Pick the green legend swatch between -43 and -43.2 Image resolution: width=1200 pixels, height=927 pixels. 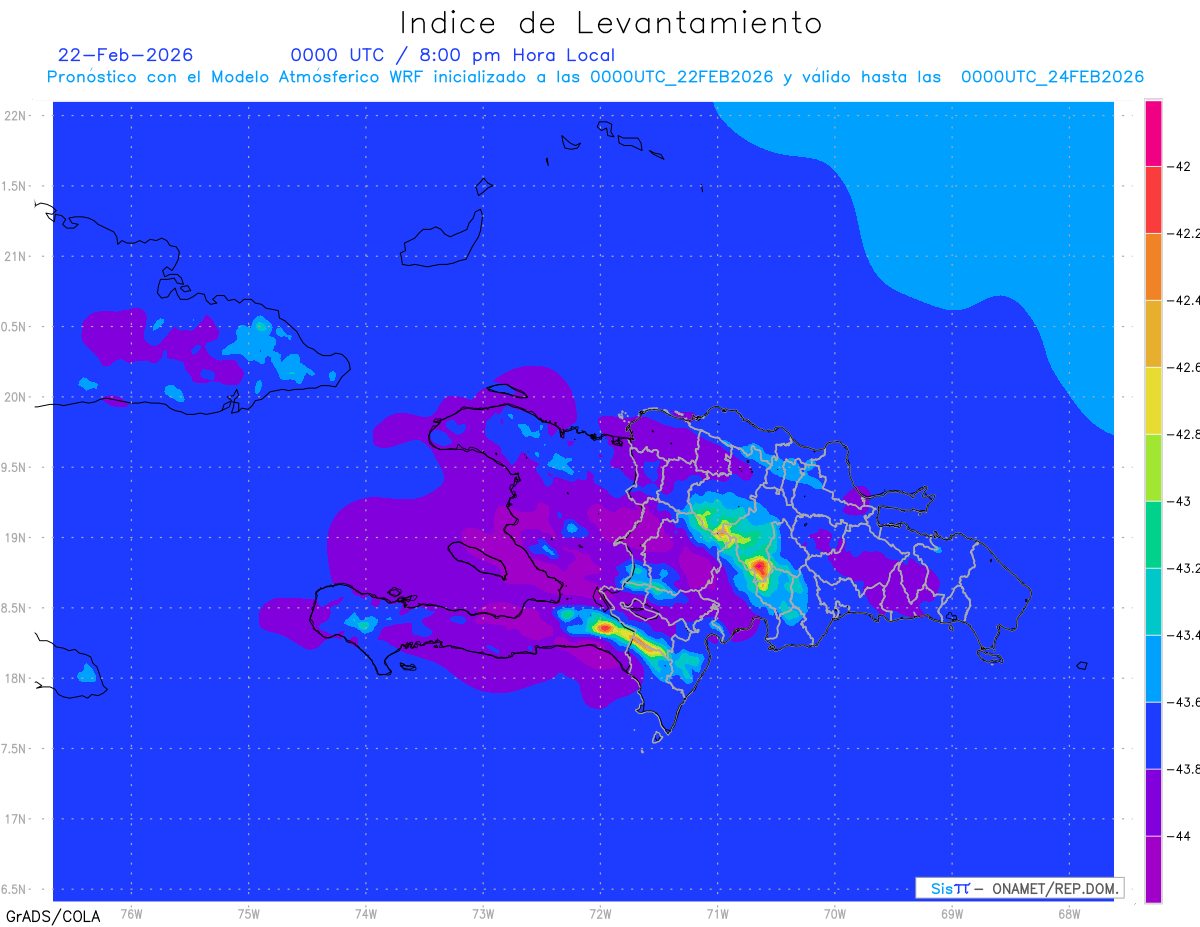click(1153, 535)
